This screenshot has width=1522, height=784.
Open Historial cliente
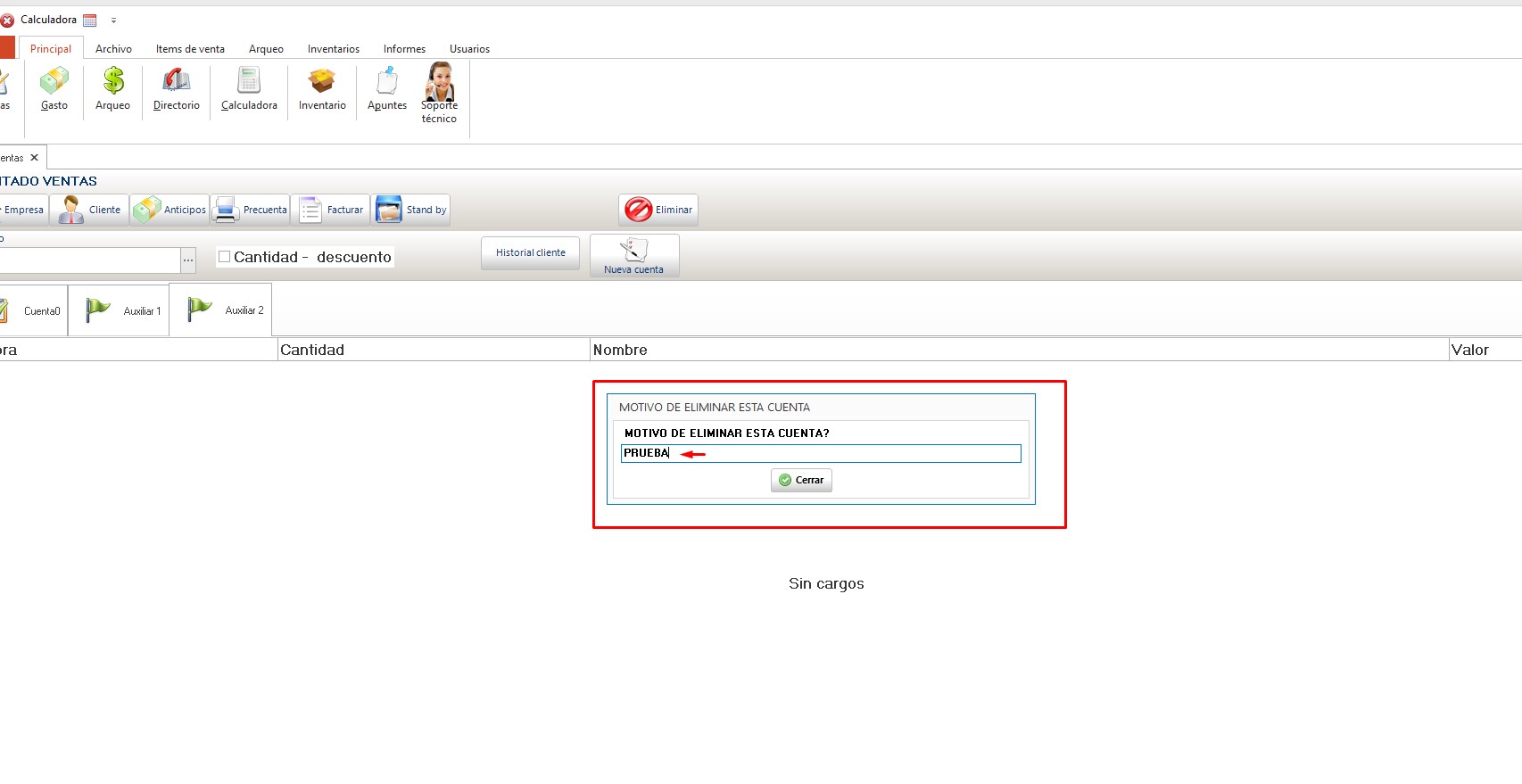click(530, 252)
